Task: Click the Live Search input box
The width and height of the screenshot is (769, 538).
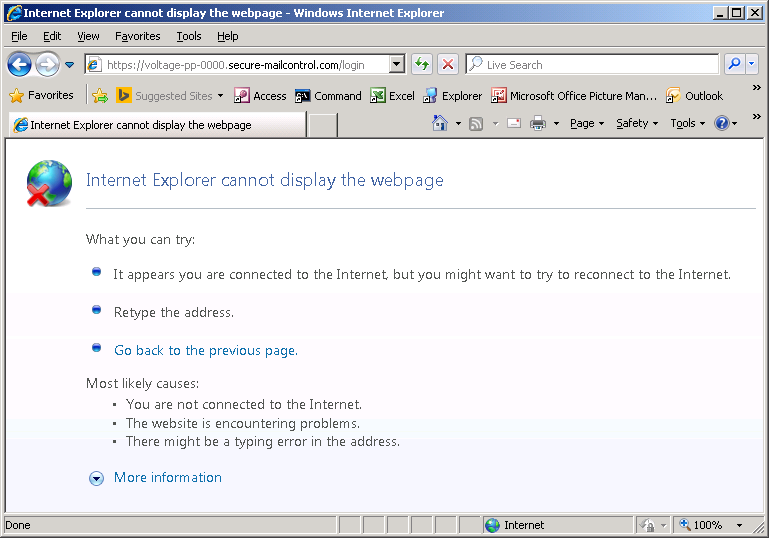Action: pos(592,65)
